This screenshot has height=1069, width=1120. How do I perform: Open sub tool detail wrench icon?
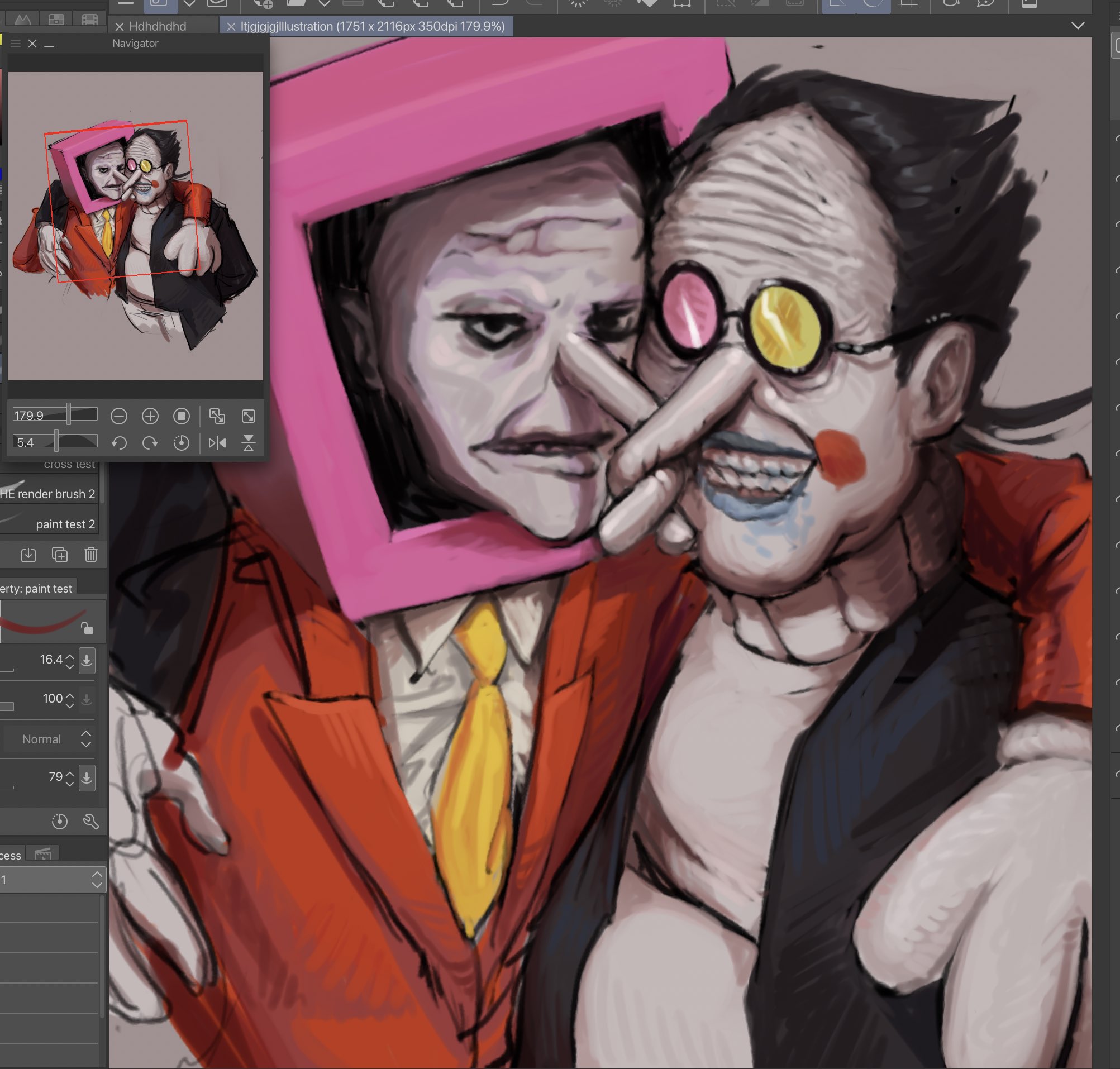pyautogui.click(x=91, y=821)
